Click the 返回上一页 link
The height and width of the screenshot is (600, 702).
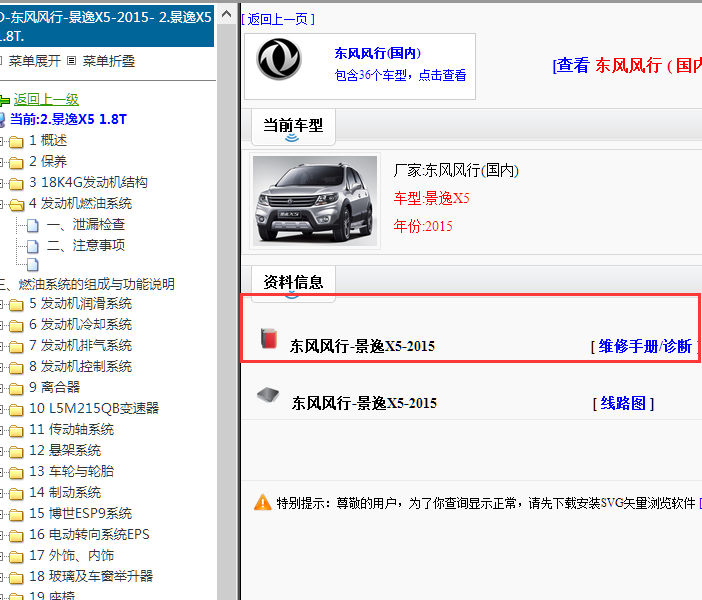[278, 19]
